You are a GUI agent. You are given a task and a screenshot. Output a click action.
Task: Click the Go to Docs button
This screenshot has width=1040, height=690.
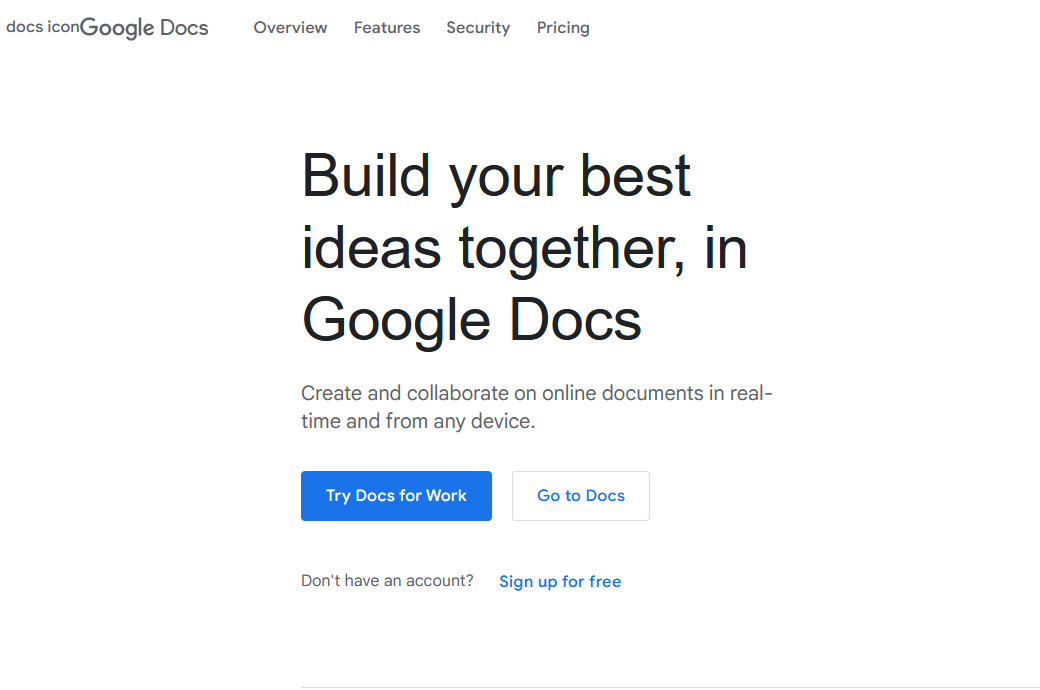(x=580, y=496)
